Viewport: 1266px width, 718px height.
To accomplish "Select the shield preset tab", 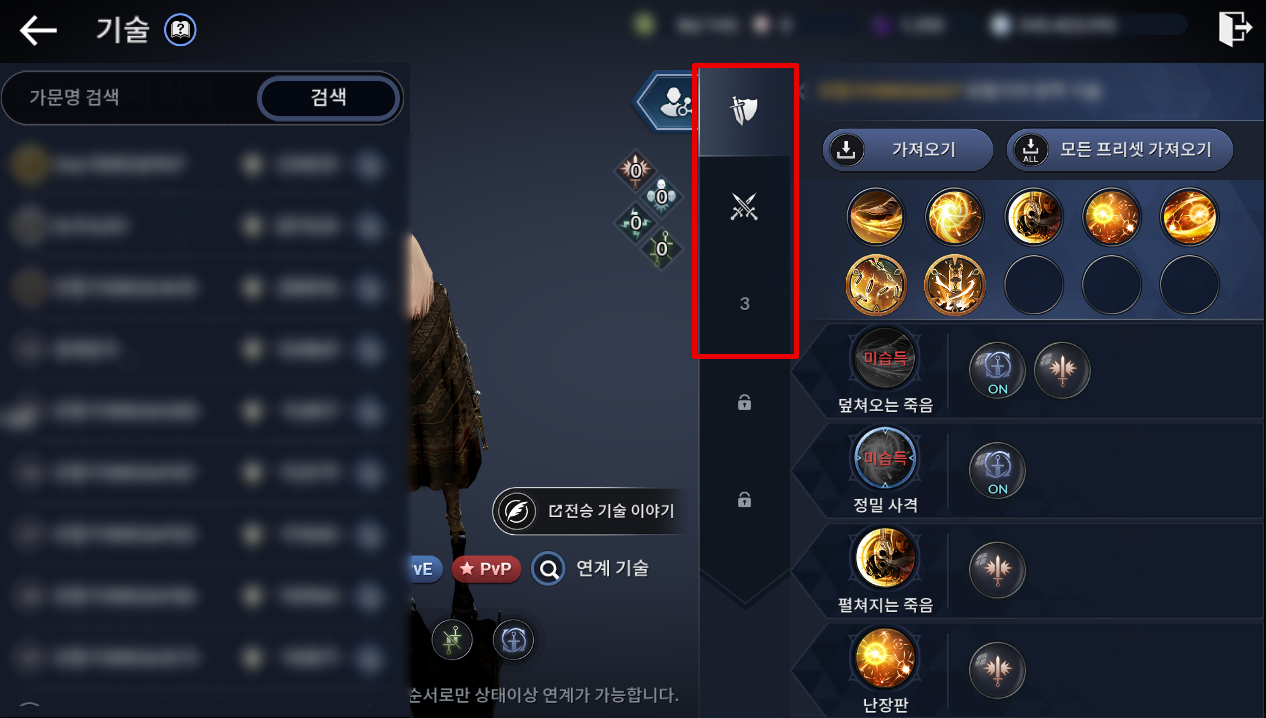I will pos(743,110).
